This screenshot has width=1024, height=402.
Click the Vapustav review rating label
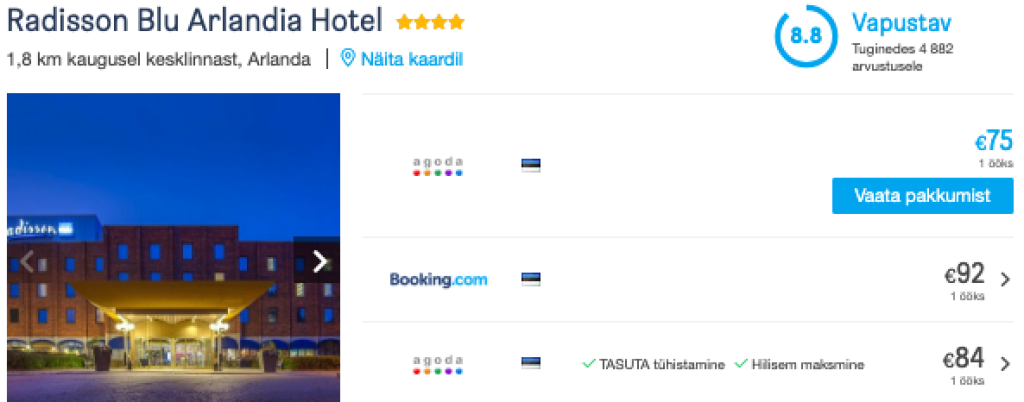click(901, 23)
